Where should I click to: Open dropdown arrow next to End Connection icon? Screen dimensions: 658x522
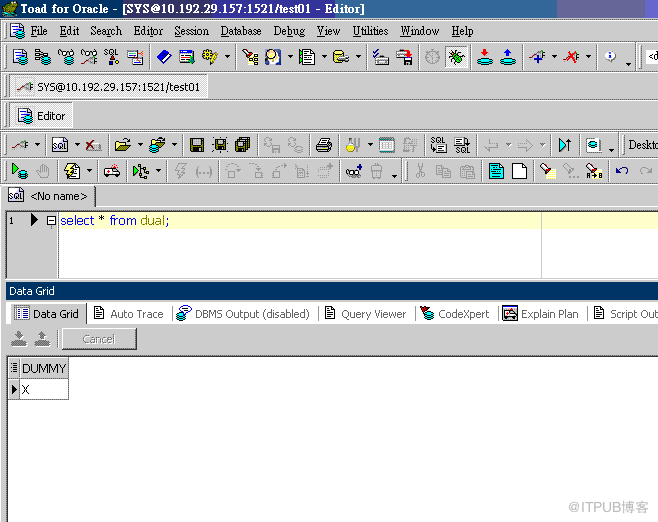coord(588,57)
